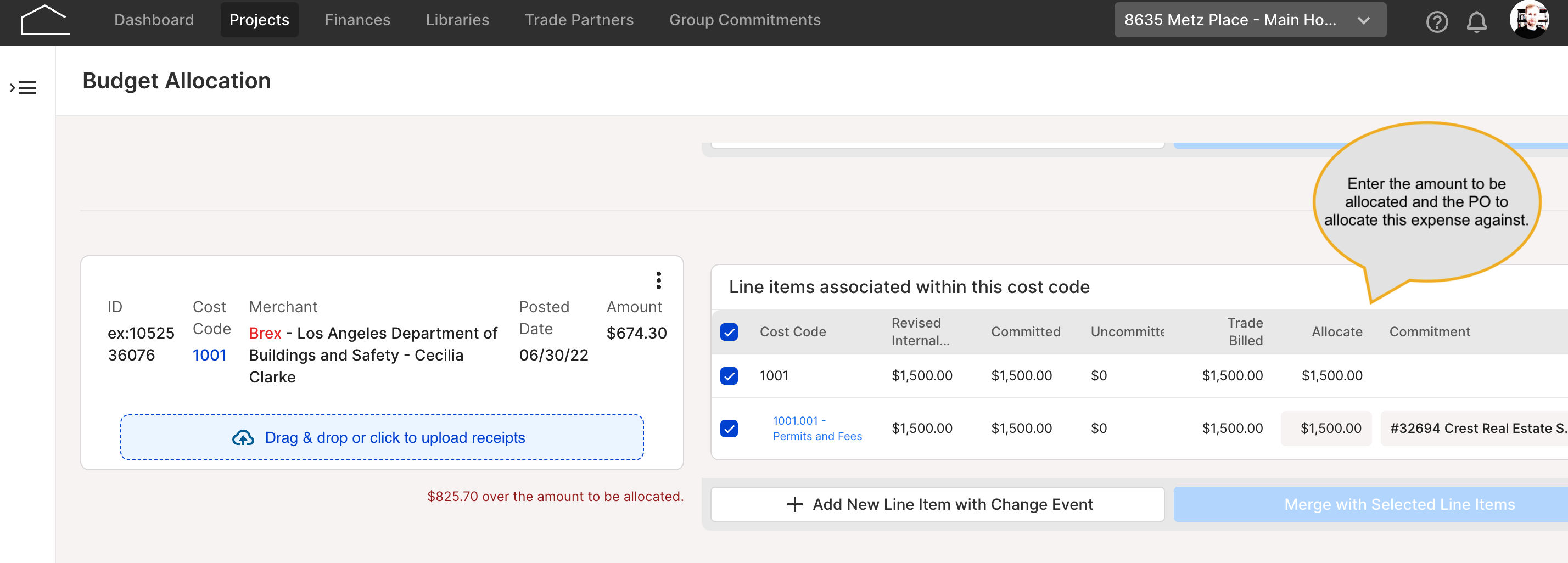Expand the sidebar menu toggle
Image resolution: width=1568 pixels, height=563 pixels.
23,88
